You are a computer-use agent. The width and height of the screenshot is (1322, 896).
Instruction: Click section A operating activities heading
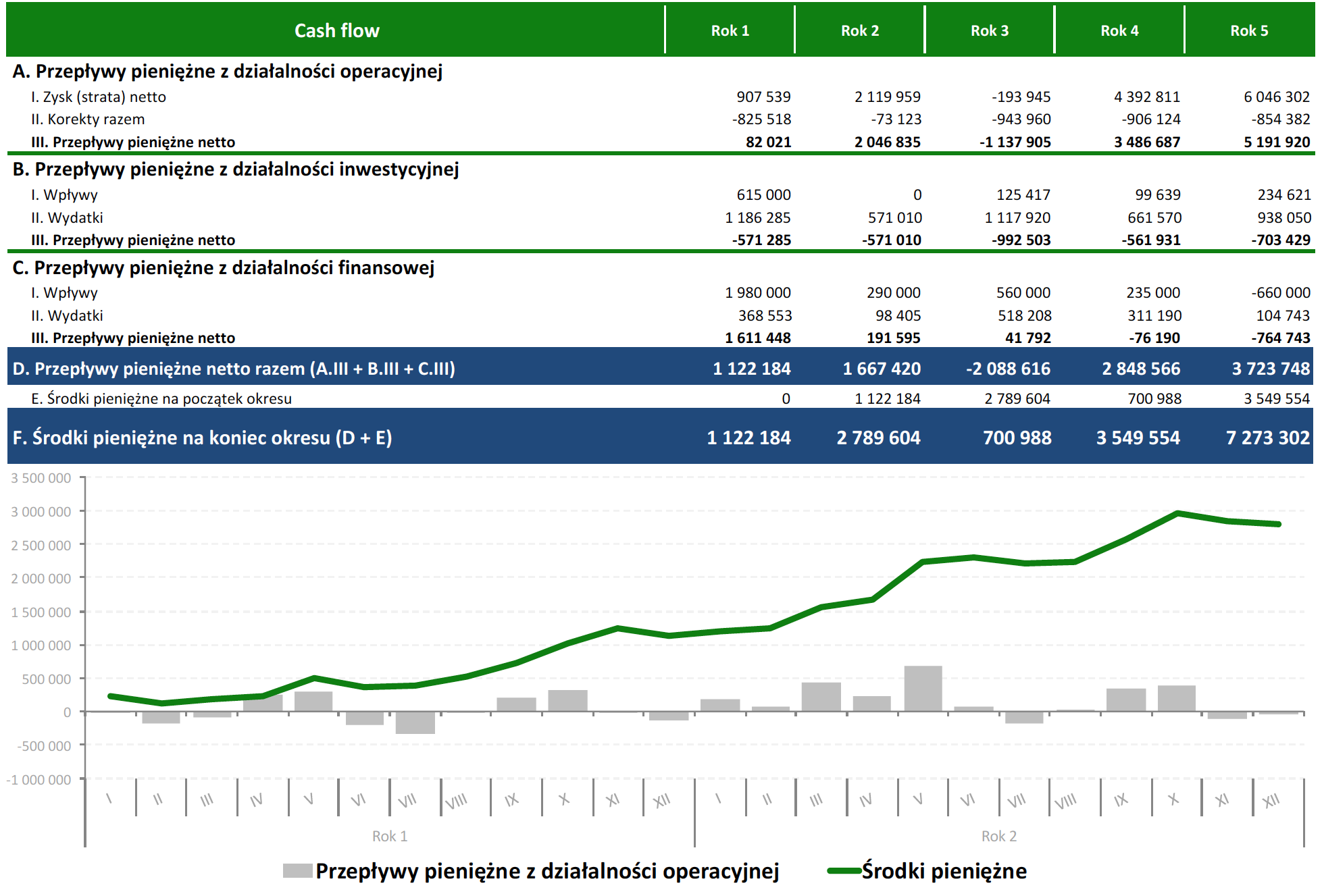point(228,72)
